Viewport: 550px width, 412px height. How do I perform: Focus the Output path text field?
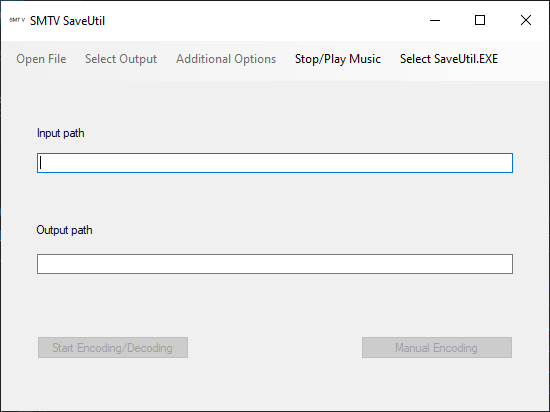coord(275,264)
